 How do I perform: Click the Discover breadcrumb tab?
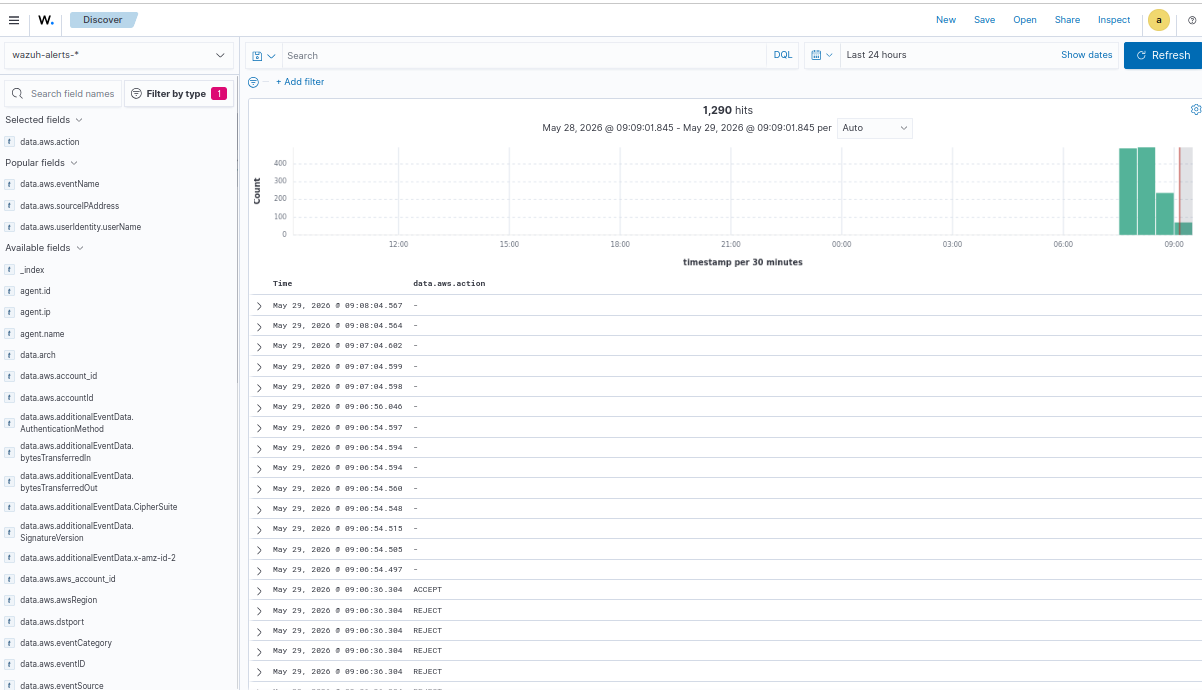103,19
